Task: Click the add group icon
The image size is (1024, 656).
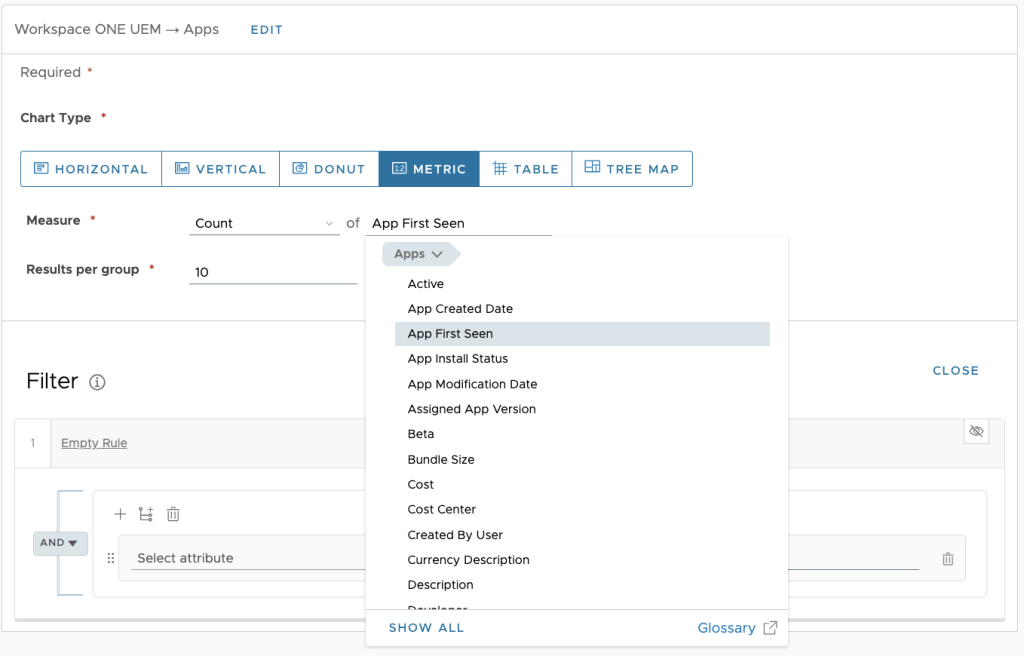Action: (x=146, y=514)
